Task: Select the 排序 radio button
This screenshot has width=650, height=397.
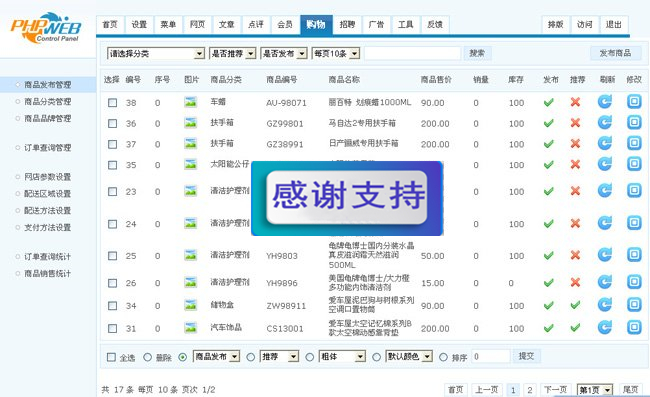Action: point(443,357)
